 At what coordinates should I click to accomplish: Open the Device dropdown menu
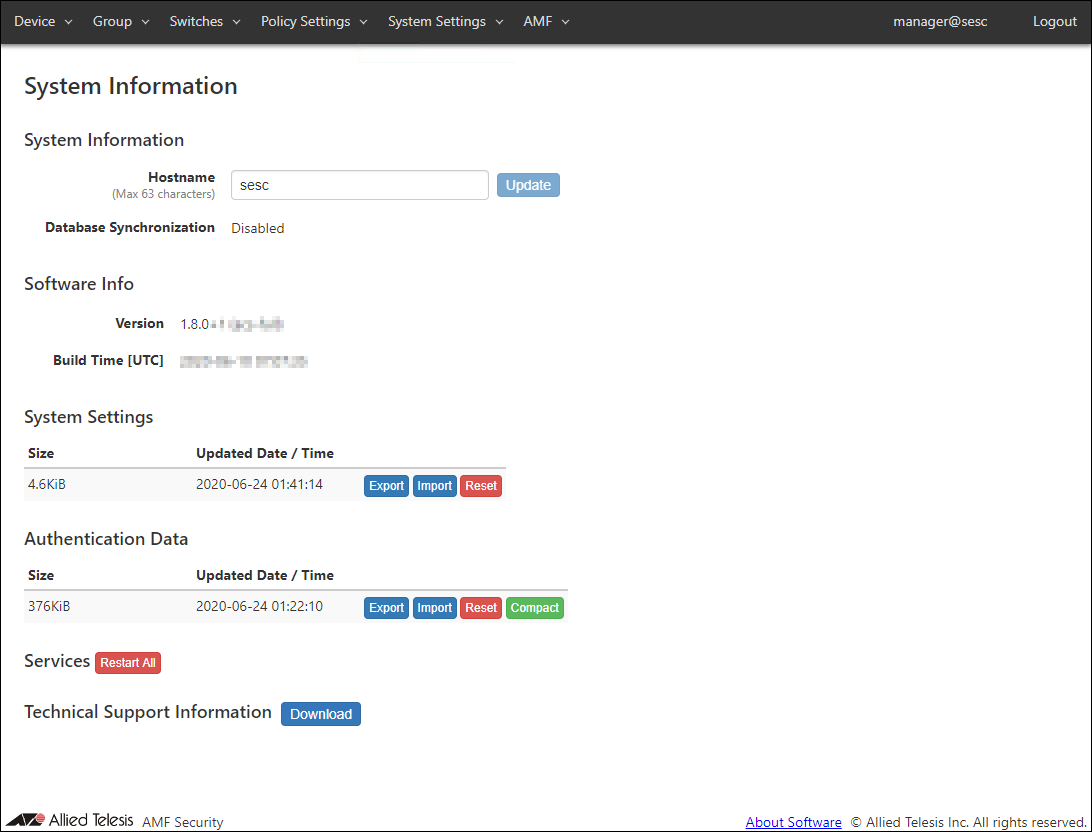tap(43, 21)
